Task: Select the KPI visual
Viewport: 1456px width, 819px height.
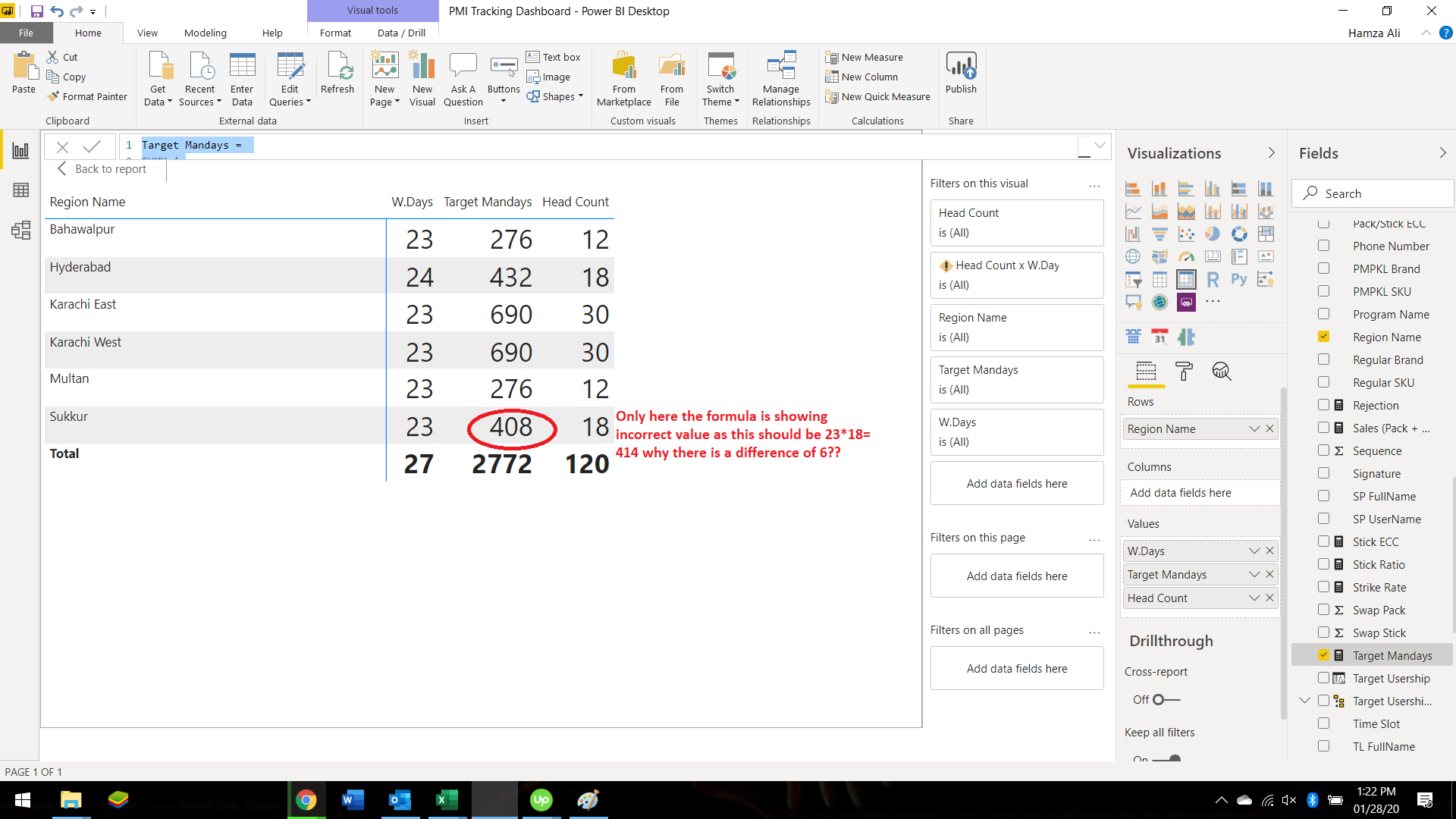Action: 1266,256
